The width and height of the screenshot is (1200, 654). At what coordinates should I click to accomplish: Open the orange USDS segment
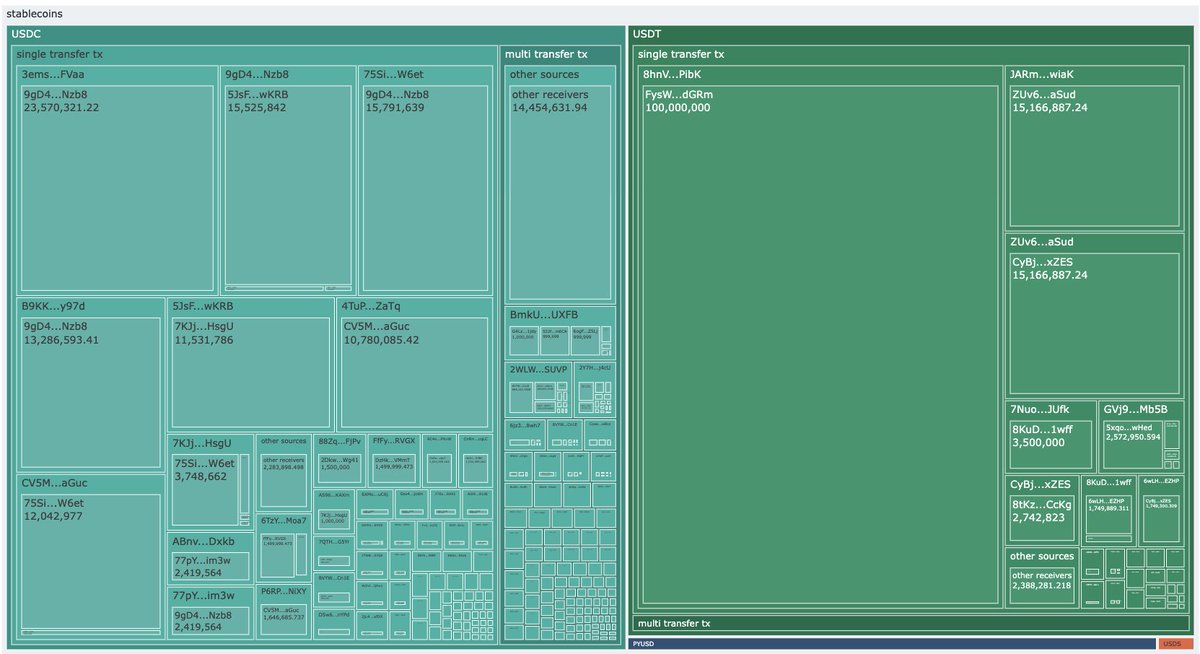point(1176,644)
